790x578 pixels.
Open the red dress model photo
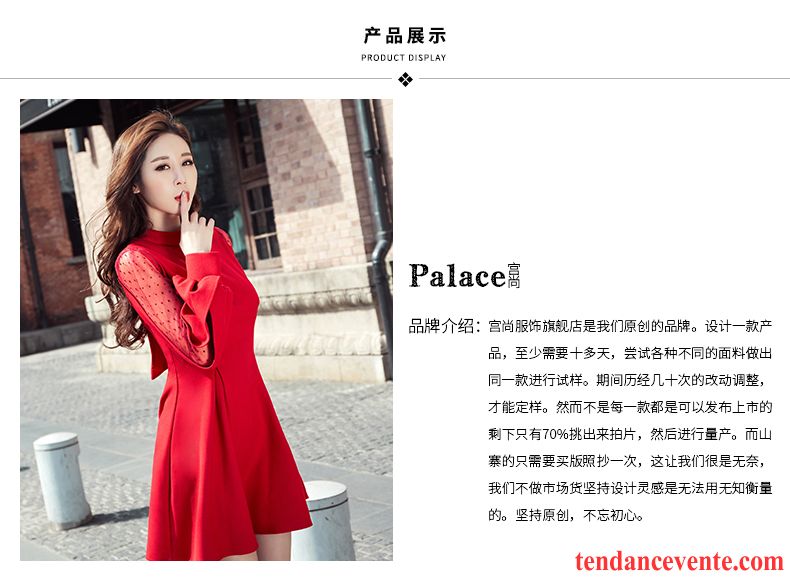[x=207, y=330]
